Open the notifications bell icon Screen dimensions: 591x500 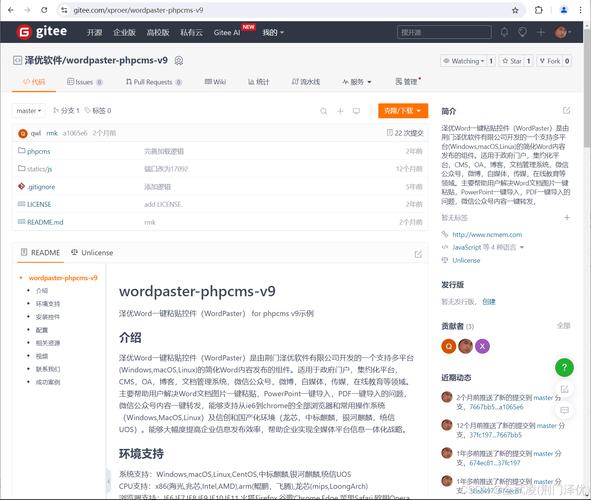pos(504,32)
